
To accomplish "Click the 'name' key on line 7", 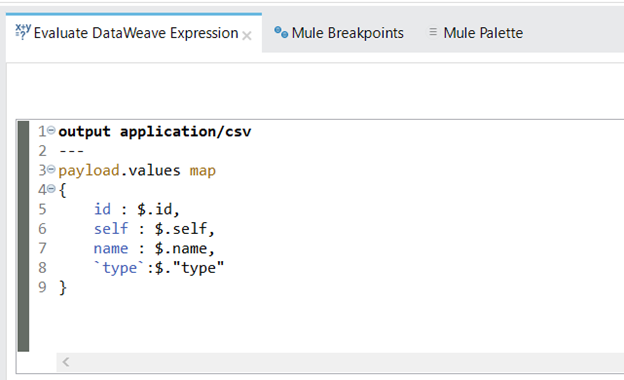I will click(x=111, y=249).
